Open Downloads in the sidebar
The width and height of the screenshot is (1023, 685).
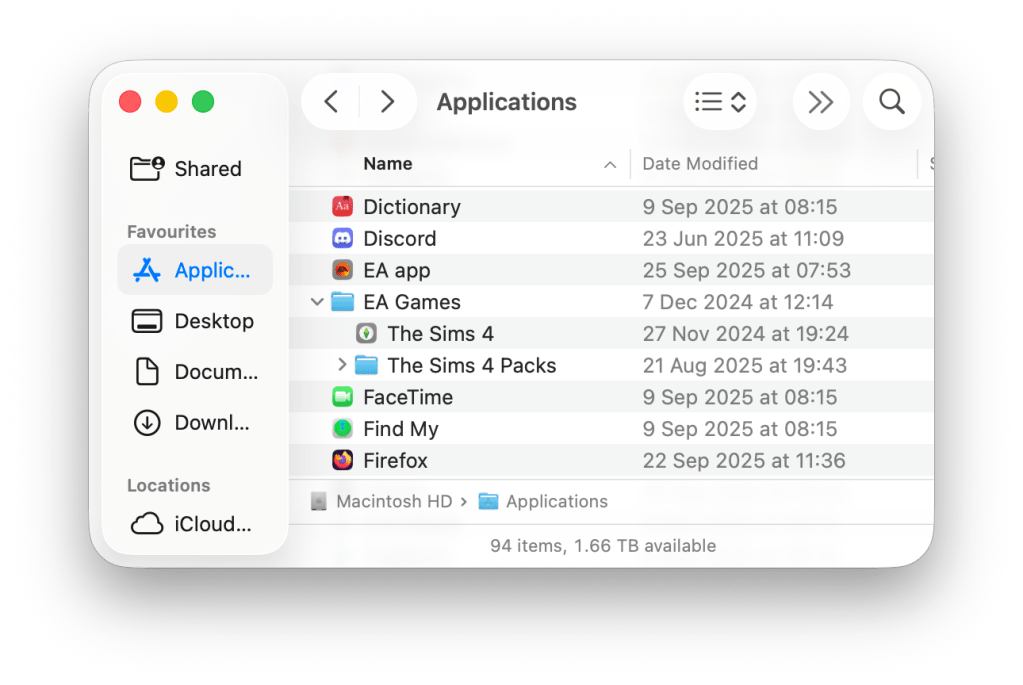(x=194, y=423)
